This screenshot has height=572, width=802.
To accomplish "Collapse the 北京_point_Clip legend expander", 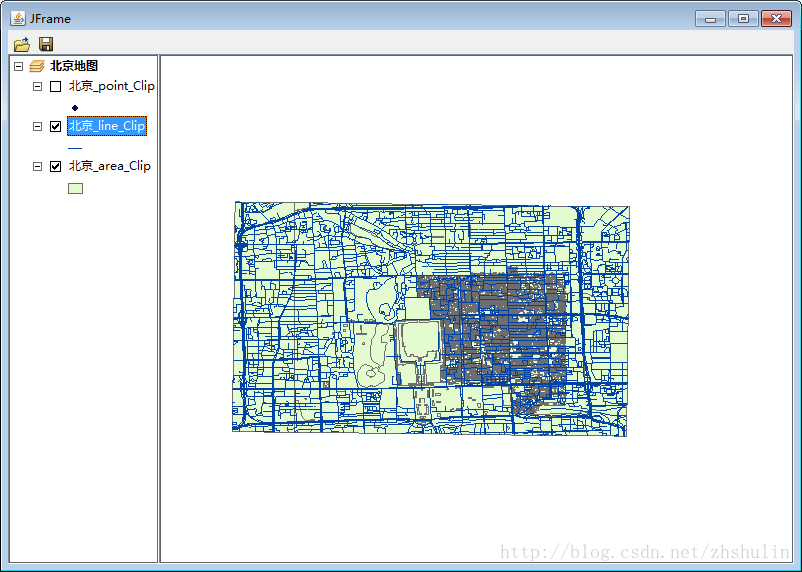I will [x=38, y=86].
